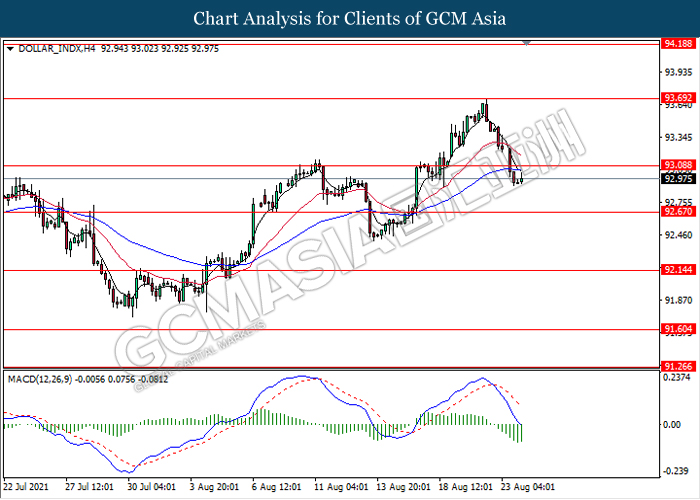Image resolution: width=700 pixels, height=500 pixels.
Task: Click the triangle arrow beside DOLLAR_INDX.H4
Action: tap(10, 47)
